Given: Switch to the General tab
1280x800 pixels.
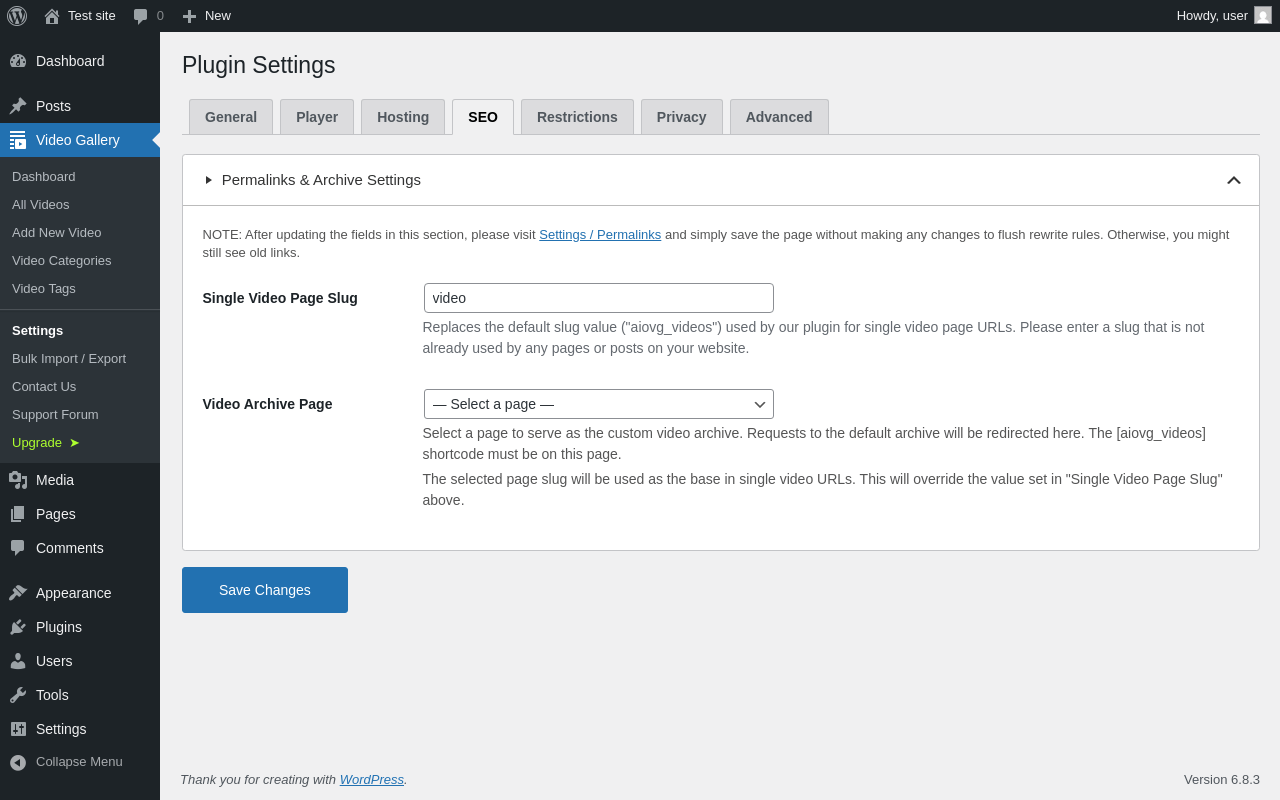Looking at the screenshot, I should click(231, 117).
